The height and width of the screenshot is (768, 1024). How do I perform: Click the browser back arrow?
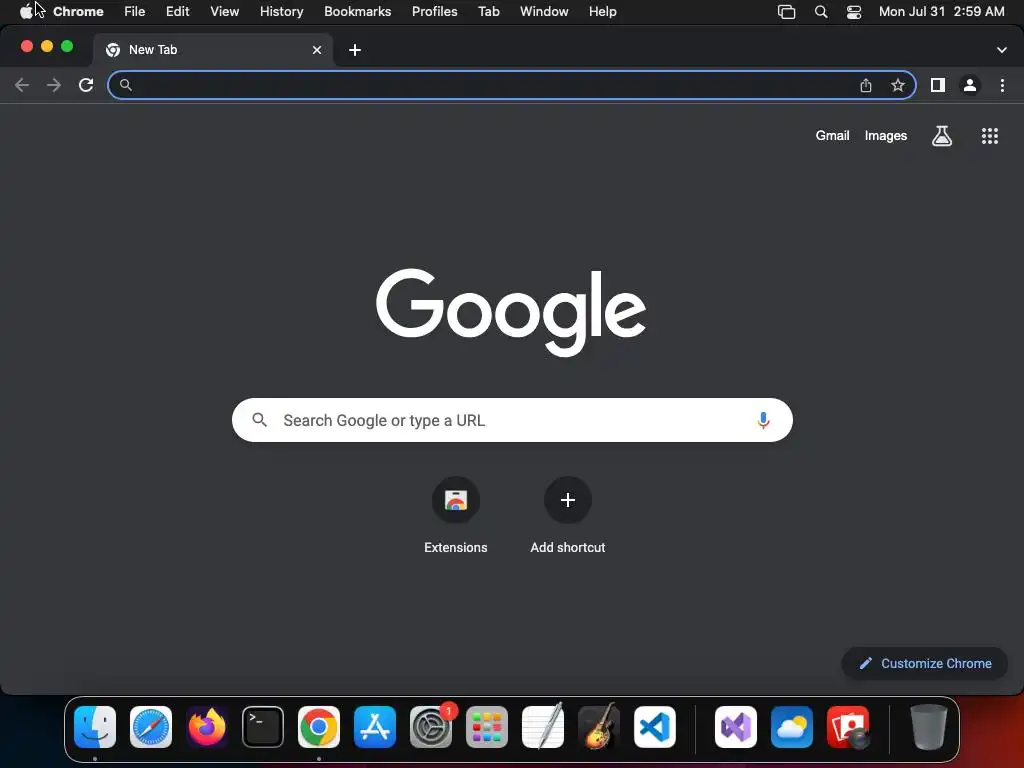[x=22, y=85]
